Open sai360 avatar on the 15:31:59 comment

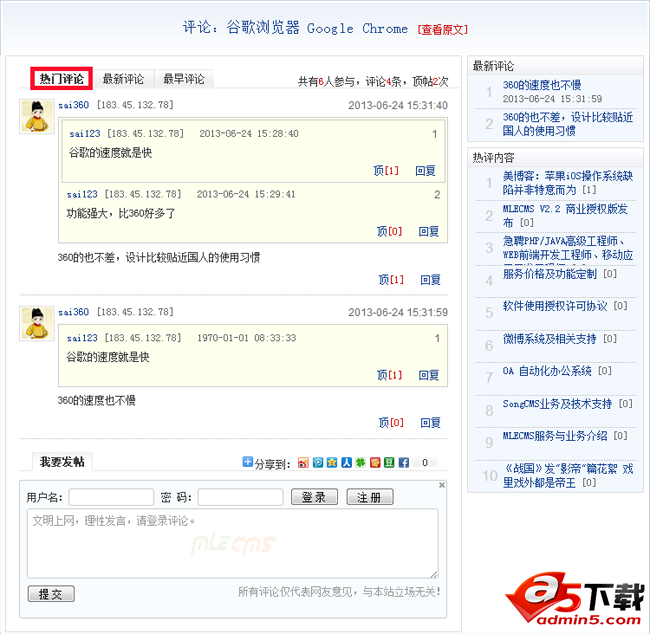37,323
